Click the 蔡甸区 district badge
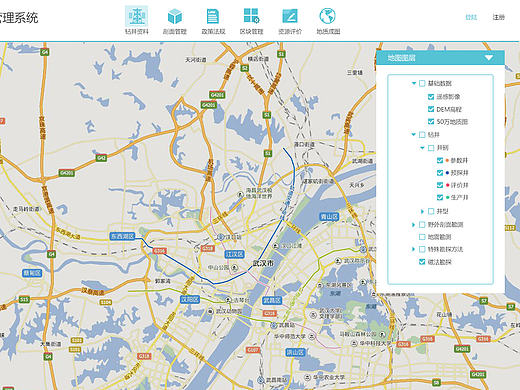520x390 pixels. coord(32,273)
